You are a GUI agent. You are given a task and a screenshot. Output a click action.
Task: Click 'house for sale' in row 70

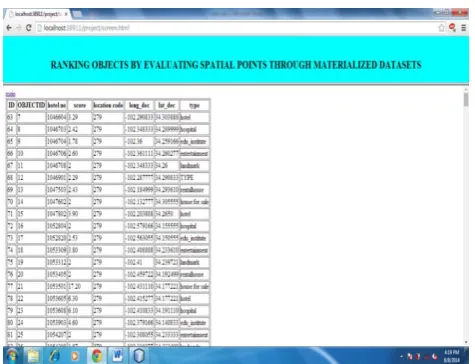[194, 202]
